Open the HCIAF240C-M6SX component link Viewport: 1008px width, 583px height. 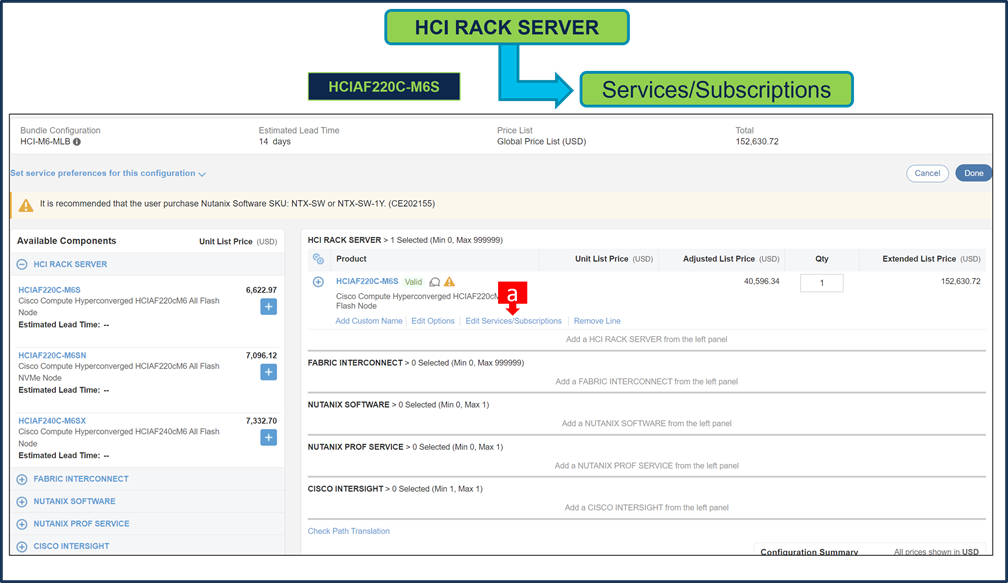(52, 421)
